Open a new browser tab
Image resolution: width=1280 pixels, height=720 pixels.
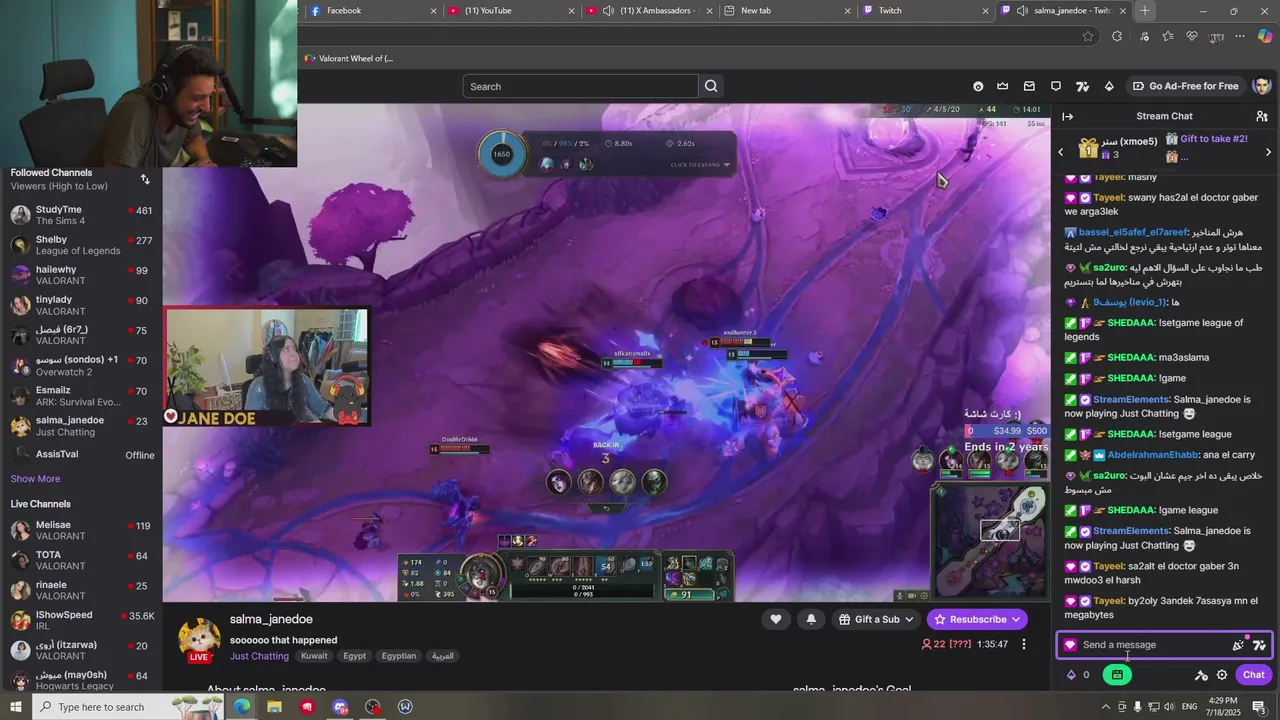coord(1145,11)
